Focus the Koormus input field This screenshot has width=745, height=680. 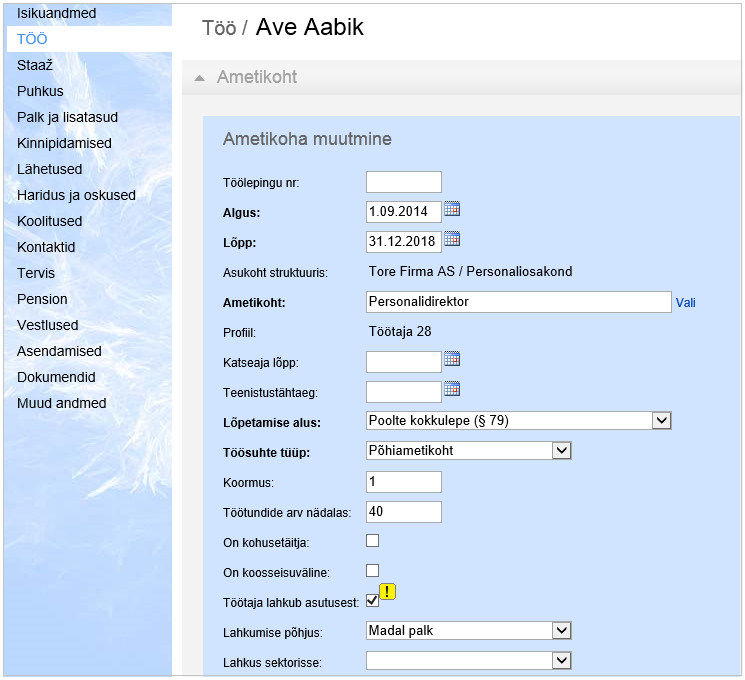click(404, 482)
